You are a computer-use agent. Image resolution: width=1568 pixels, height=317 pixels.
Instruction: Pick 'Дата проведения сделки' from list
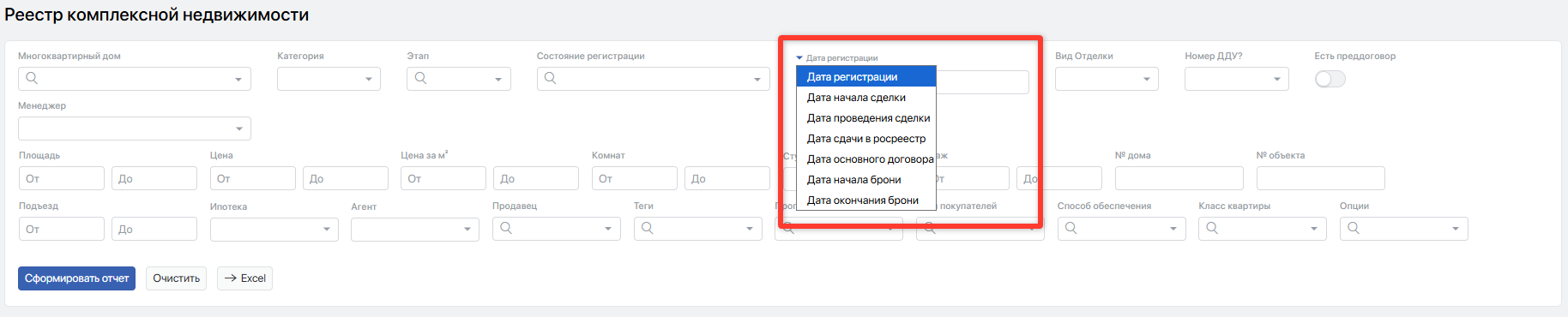pyautogui.click(x=865, y=118)
